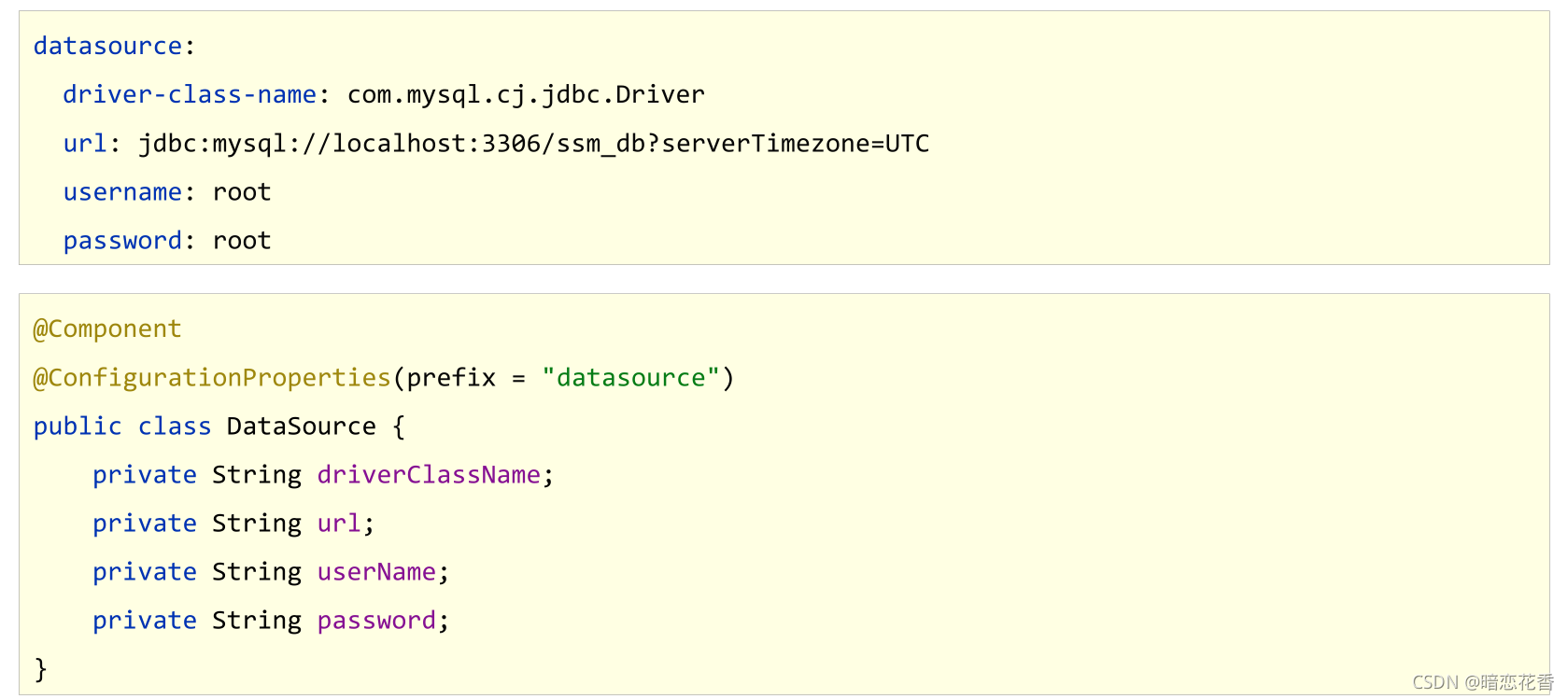This screenshot has width=1568, height=699.
Task: Click the root value beside username
Action: [x=242, y=191]
